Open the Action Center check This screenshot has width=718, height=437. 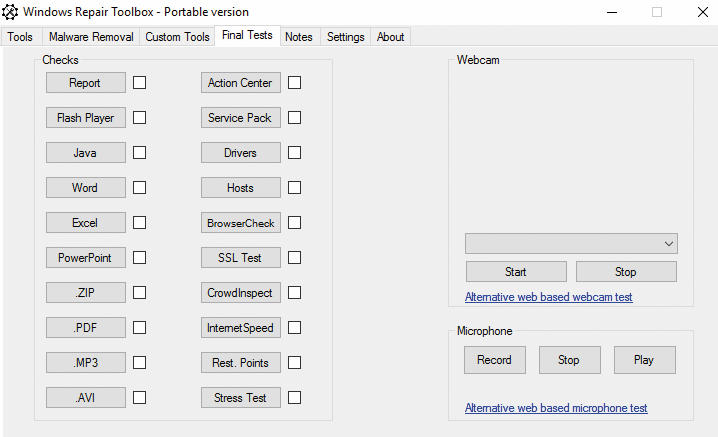(241, 82)
